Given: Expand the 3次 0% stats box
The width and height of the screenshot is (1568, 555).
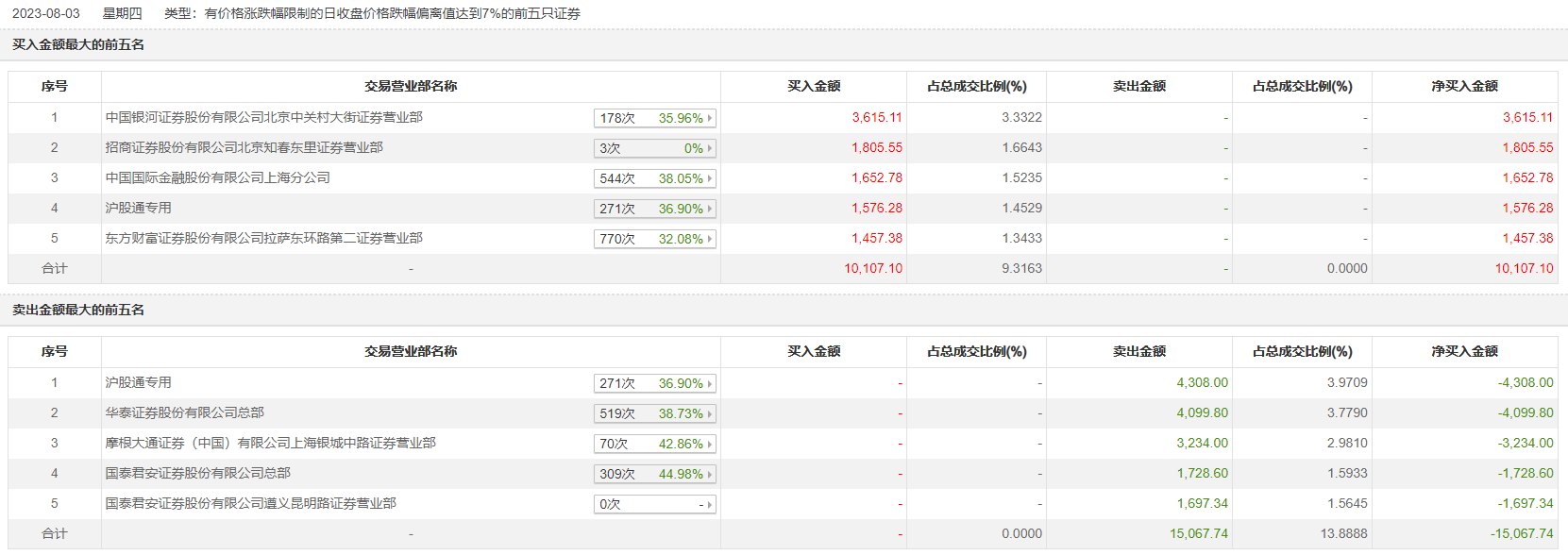Looking at the screenshot, I should point(655,148).
